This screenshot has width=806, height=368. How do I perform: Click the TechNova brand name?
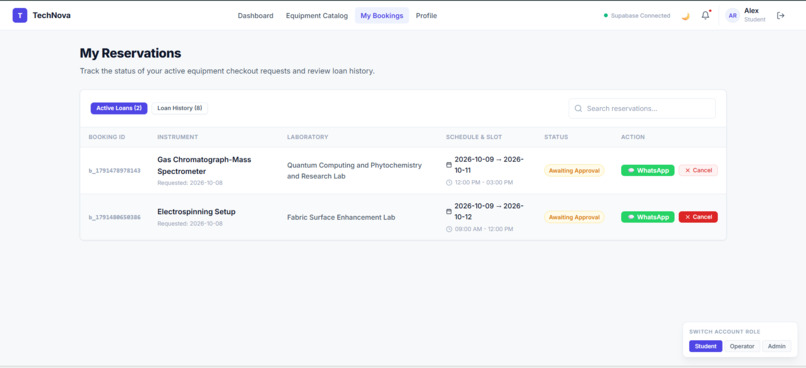(51, 15)
